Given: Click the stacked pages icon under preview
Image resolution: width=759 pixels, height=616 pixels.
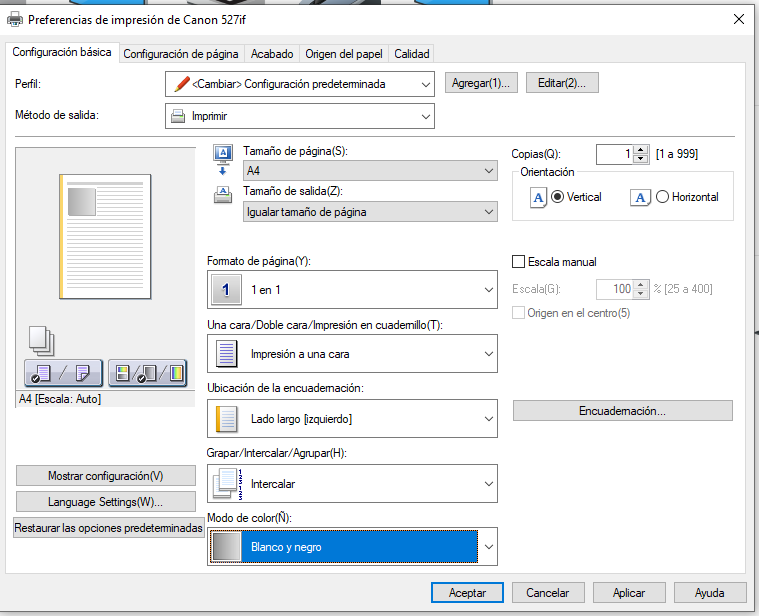Looking at the screenshot, I should pos(42,341).
